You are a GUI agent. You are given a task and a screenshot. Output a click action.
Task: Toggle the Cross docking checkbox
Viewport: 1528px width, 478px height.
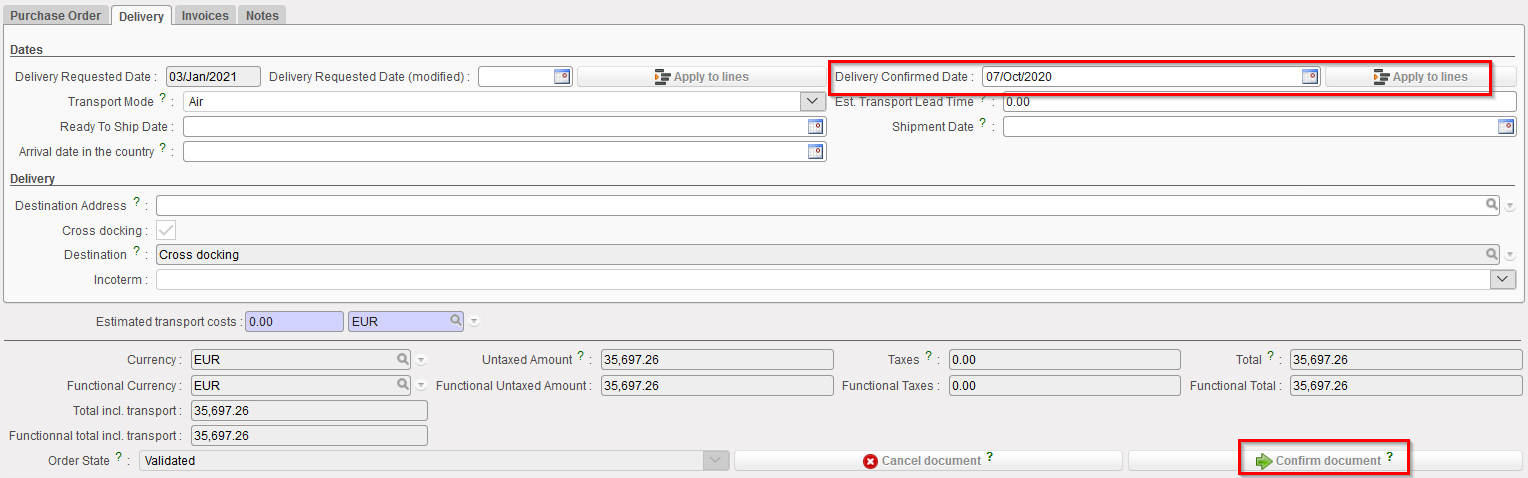point(166,231)
